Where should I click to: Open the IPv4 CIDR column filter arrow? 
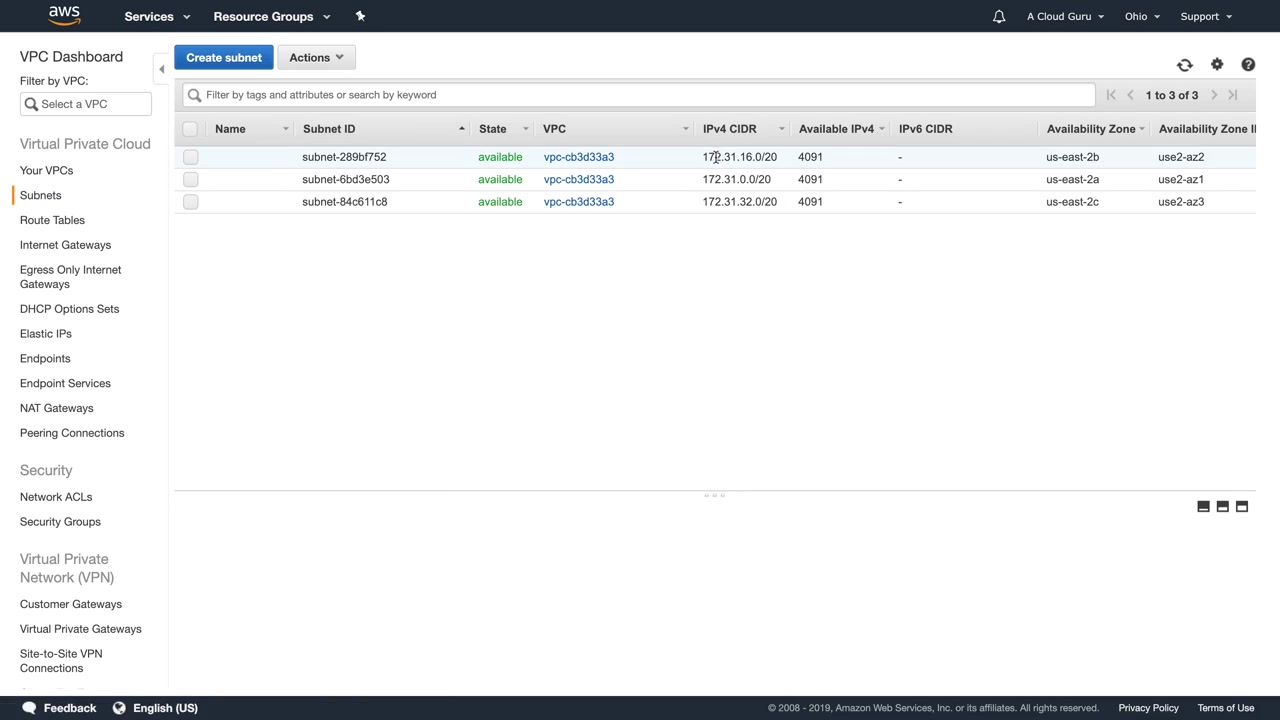[781, 129]
